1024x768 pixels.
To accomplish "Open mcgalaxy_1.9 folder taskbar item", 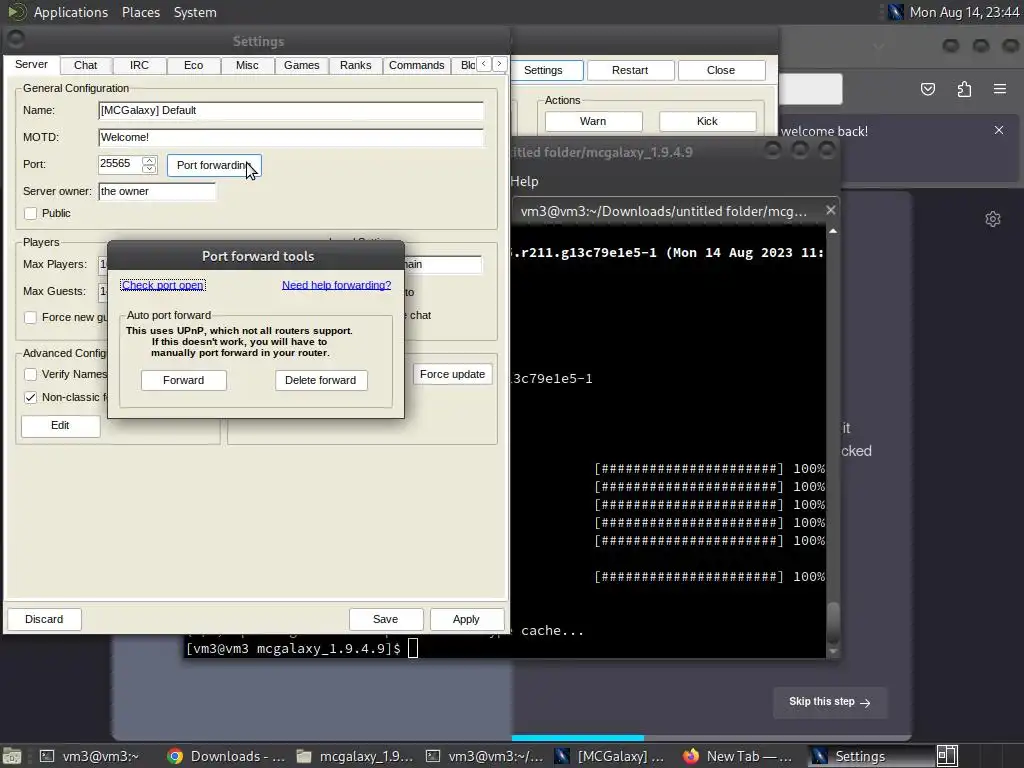I will pyautogui.click(x=355, y=756).
